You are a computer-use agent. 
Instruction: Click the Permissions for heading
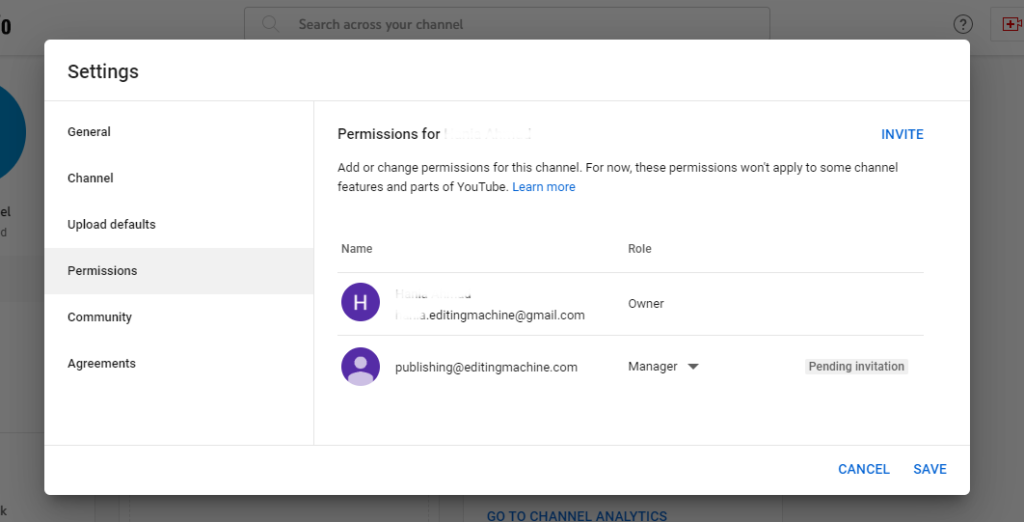(389, 135)
